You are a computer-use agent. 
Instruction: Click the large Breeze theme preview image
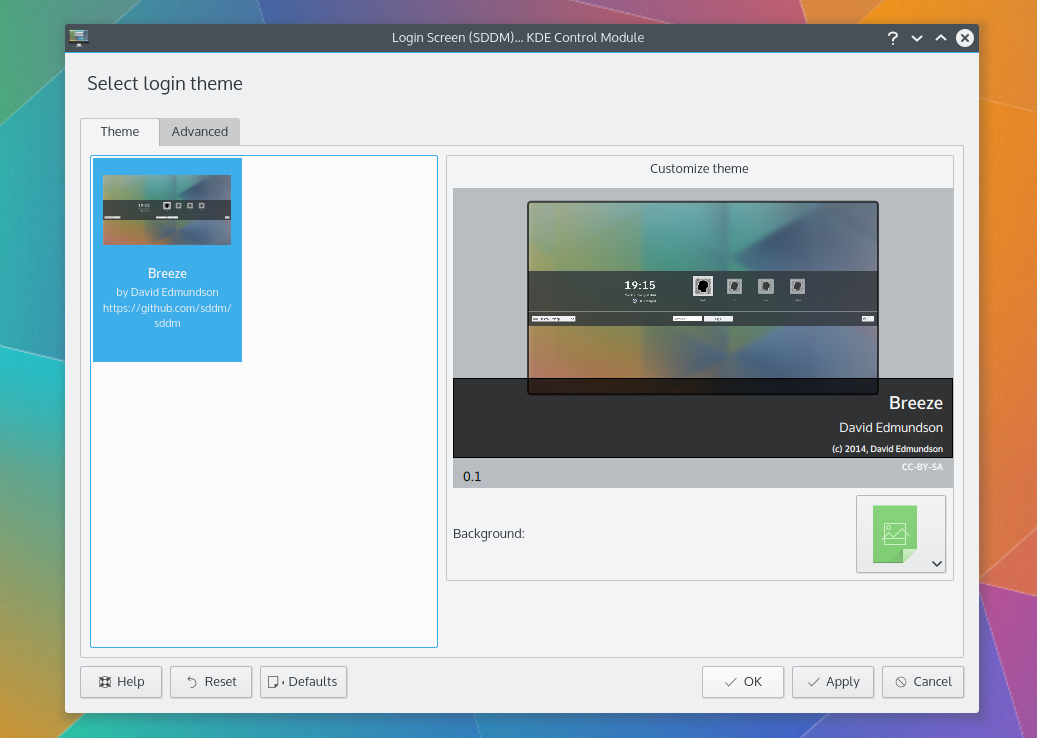[703, 298]
